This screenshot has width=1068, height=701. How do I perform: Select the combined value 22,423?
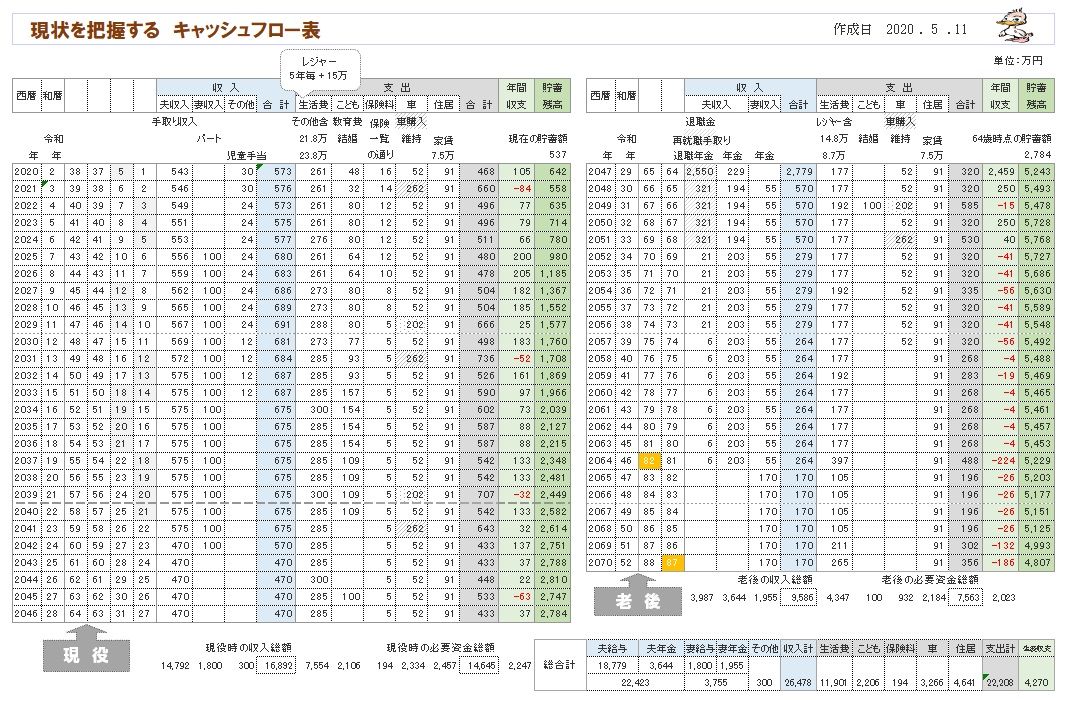tap(635, 682)
